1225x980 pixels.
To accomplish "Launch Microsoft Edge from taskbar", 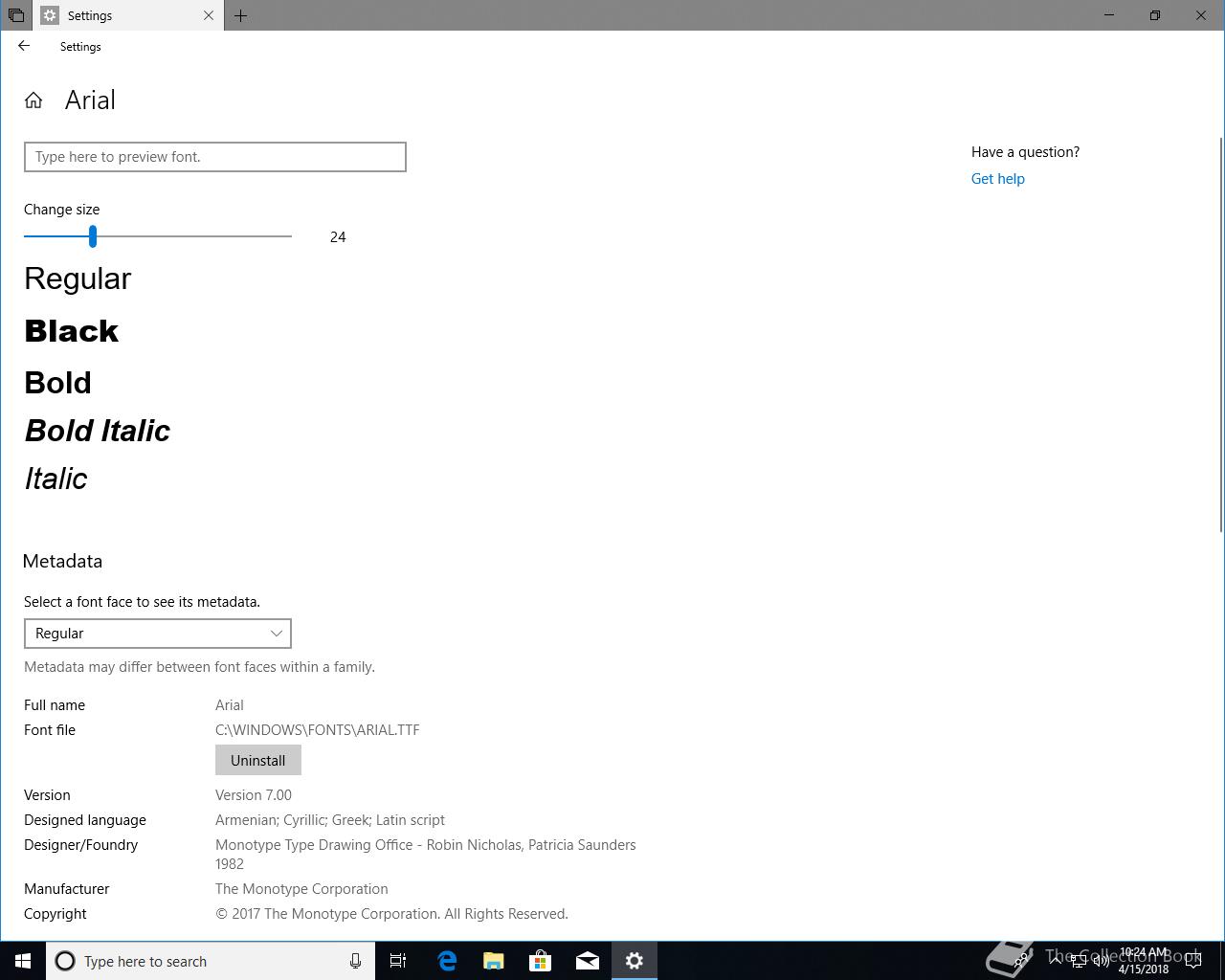I will point(447,961).
